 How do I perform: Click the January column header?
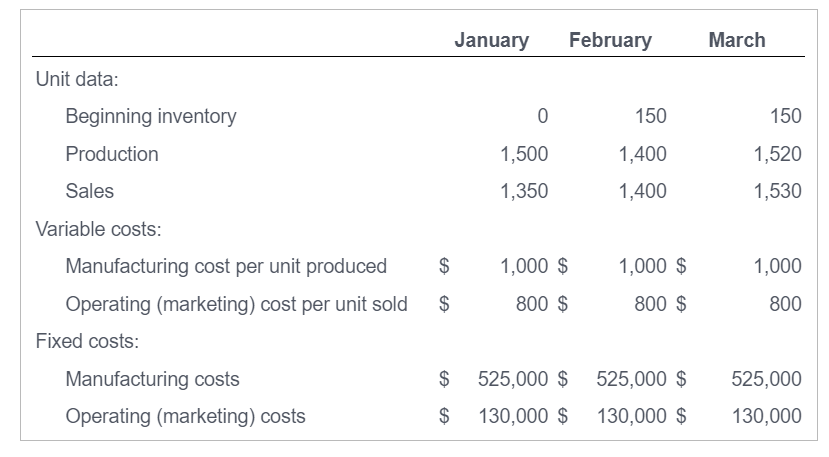[x=491, y=40]
